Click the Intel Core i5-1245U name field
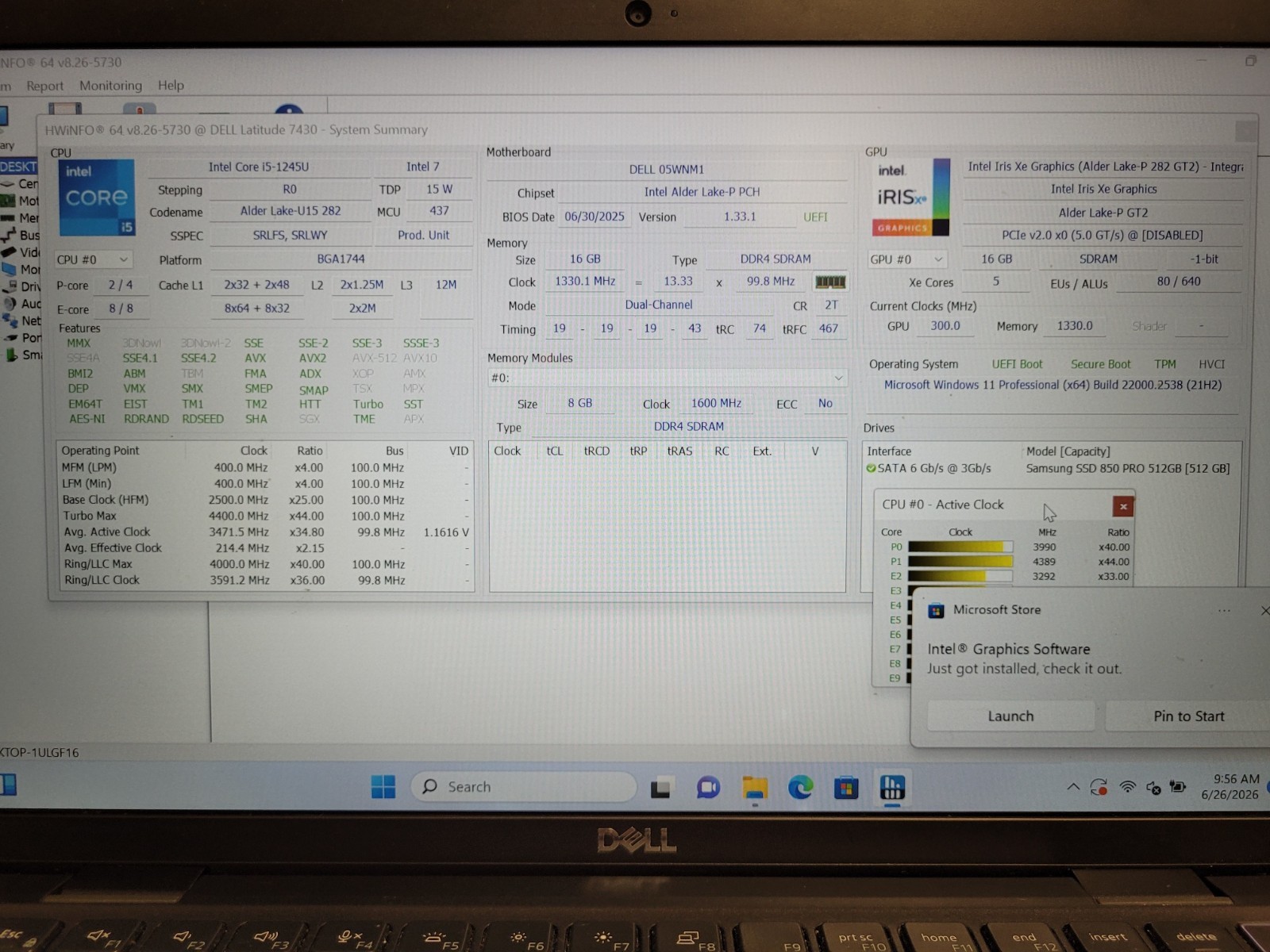Image resolution: width=1270 pixels, height=952 pixels. point(259,167)
